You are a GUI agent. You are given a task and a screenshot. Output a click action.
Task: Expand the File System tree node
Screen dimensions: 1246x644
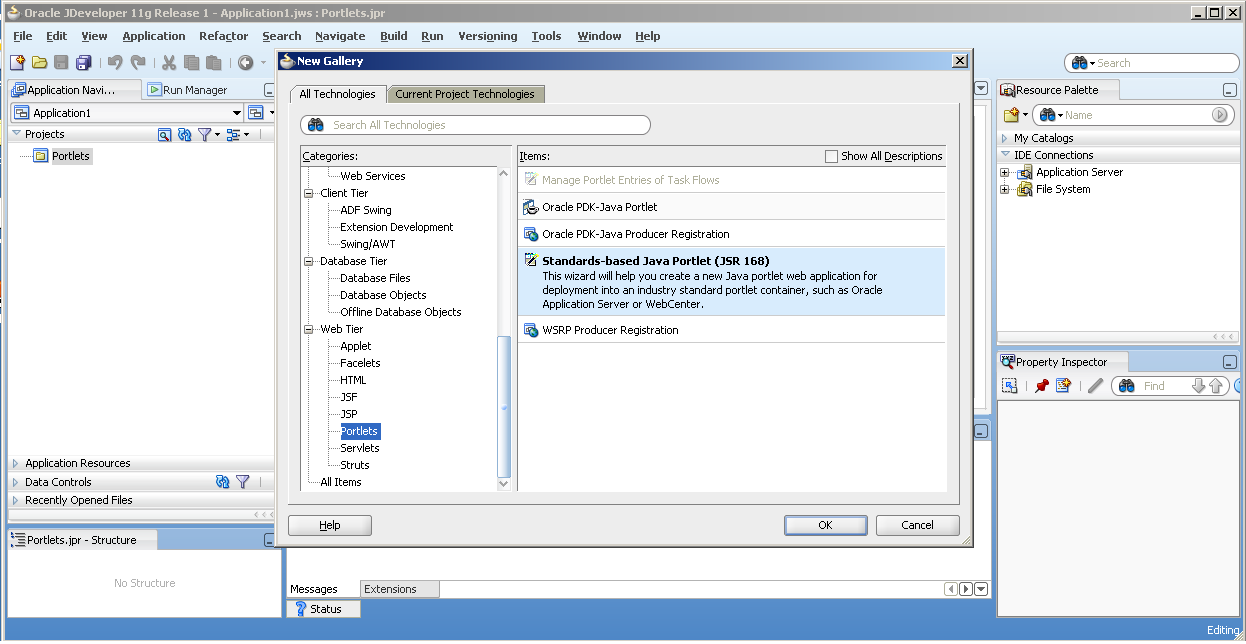coord(1005,189)
